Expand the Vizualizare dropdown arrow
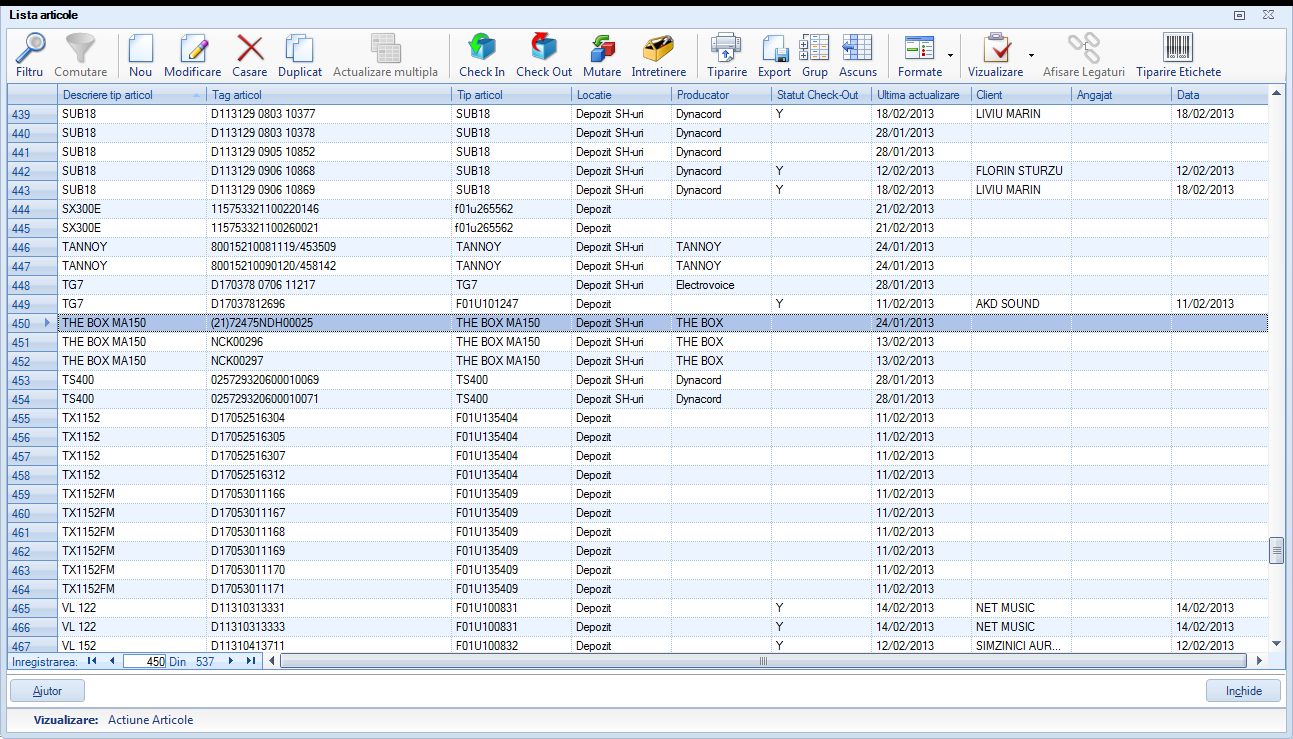The width and height of the screenshot is (1293, 739). (1031, 56)
